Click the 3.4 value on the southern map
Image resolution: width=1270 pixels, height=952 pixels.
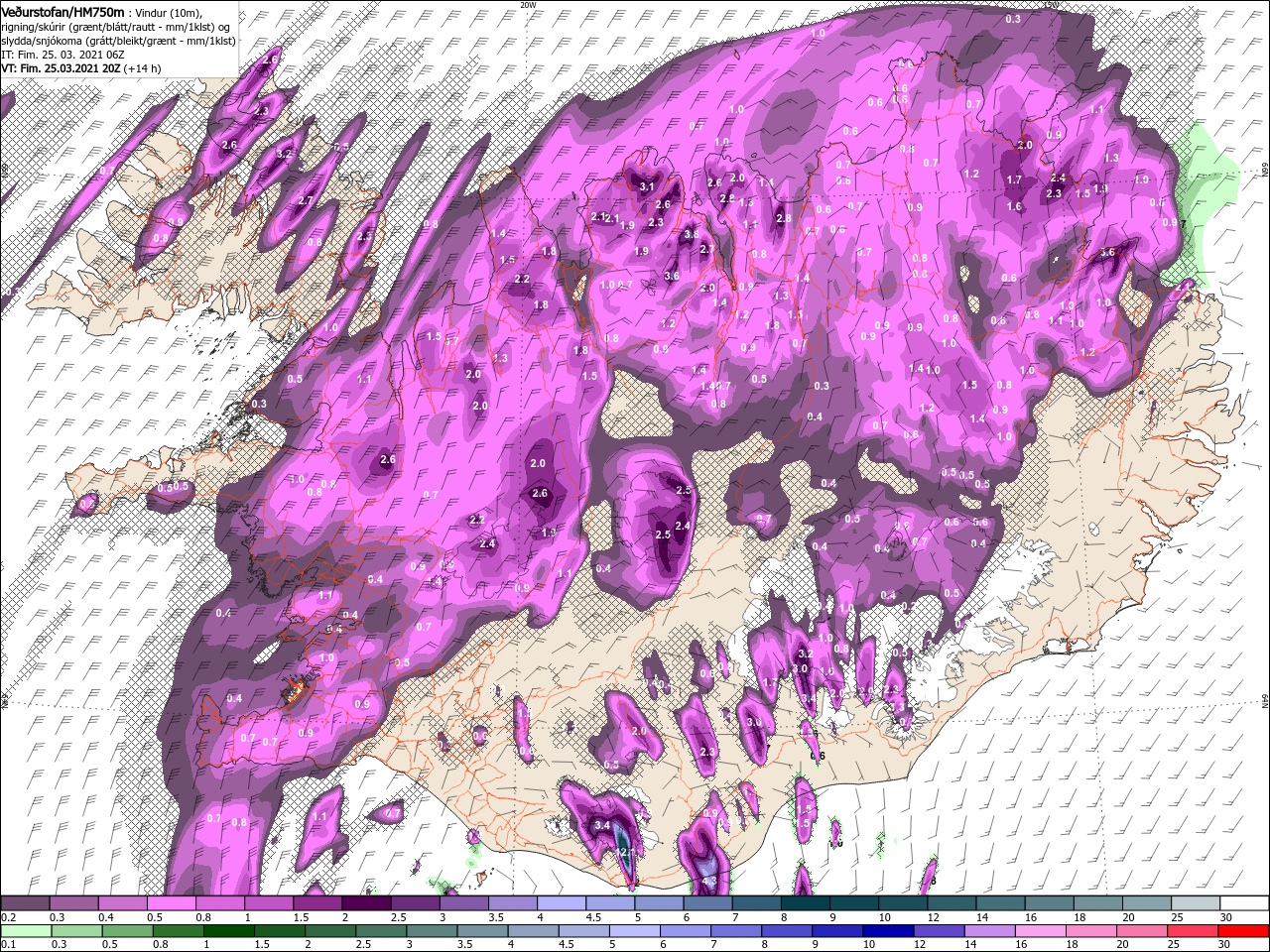click(601, 825)
